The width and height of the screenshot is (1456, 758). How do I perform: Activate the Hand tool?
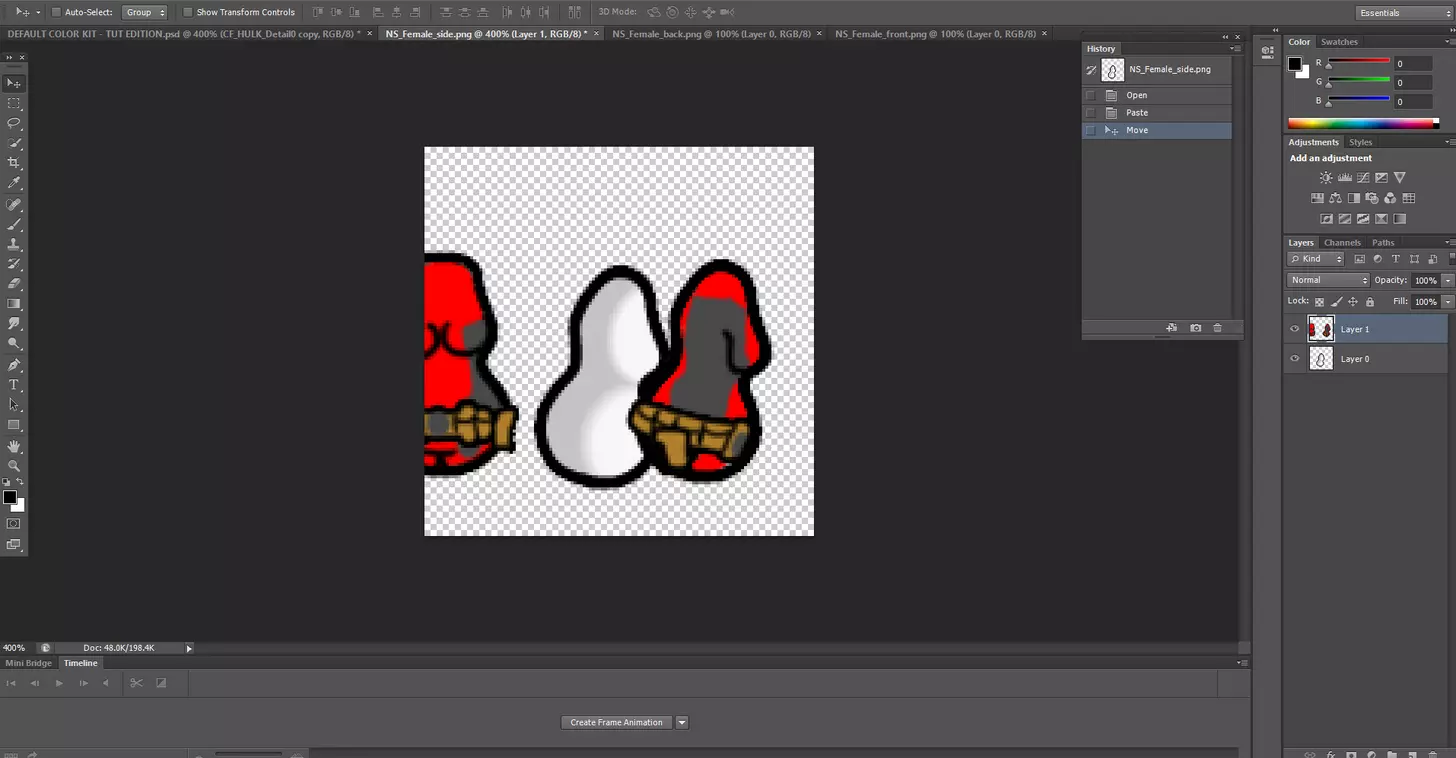click(x=14, y=446)
